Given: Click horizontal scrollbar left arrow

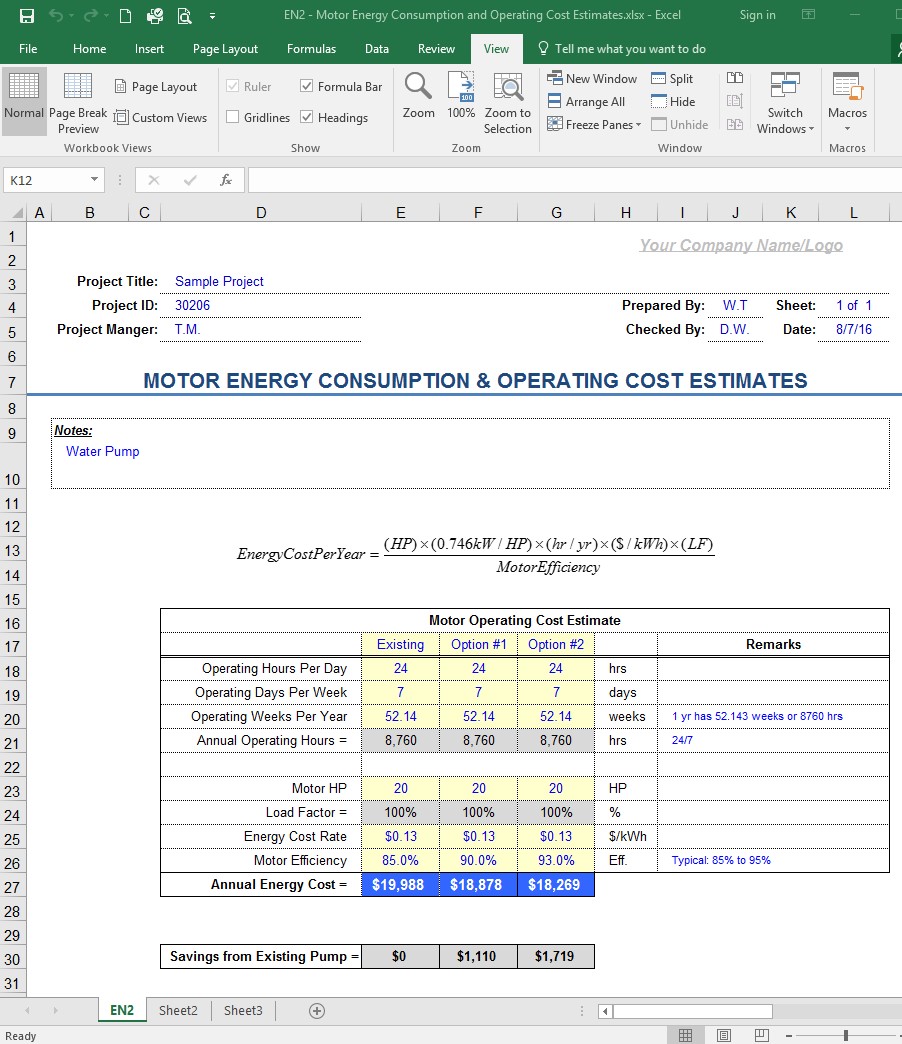Looking at the screenshot, I should 605,1011.
